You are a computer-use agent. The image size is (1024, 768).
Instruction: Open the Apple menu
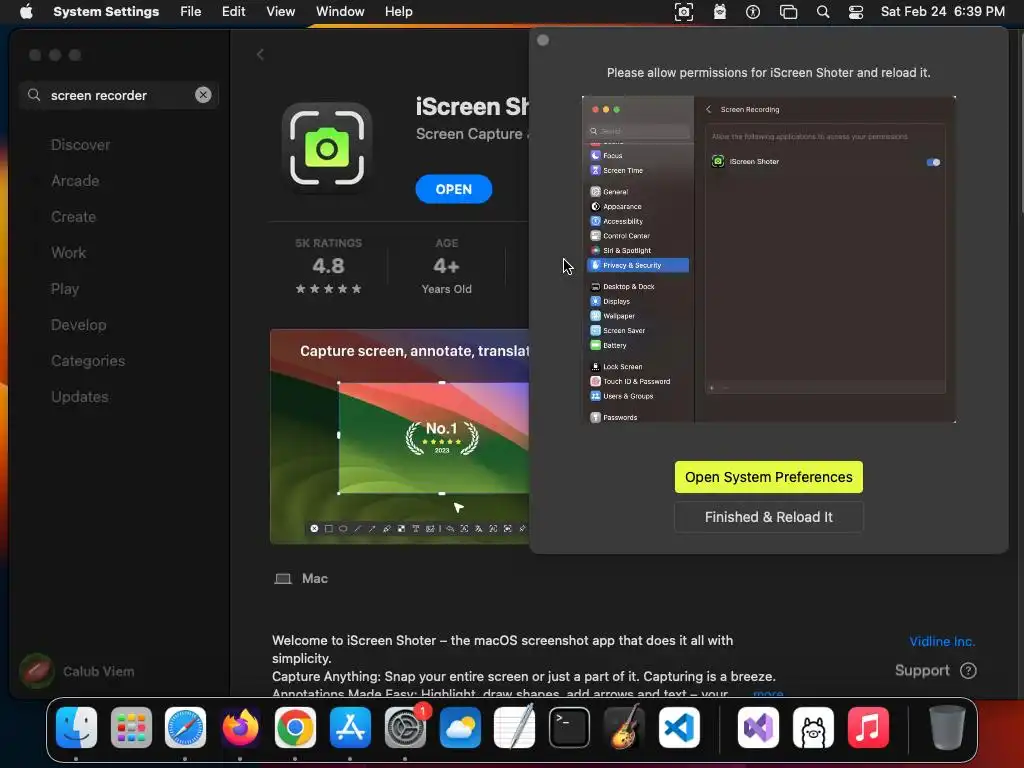coord(26,12)
